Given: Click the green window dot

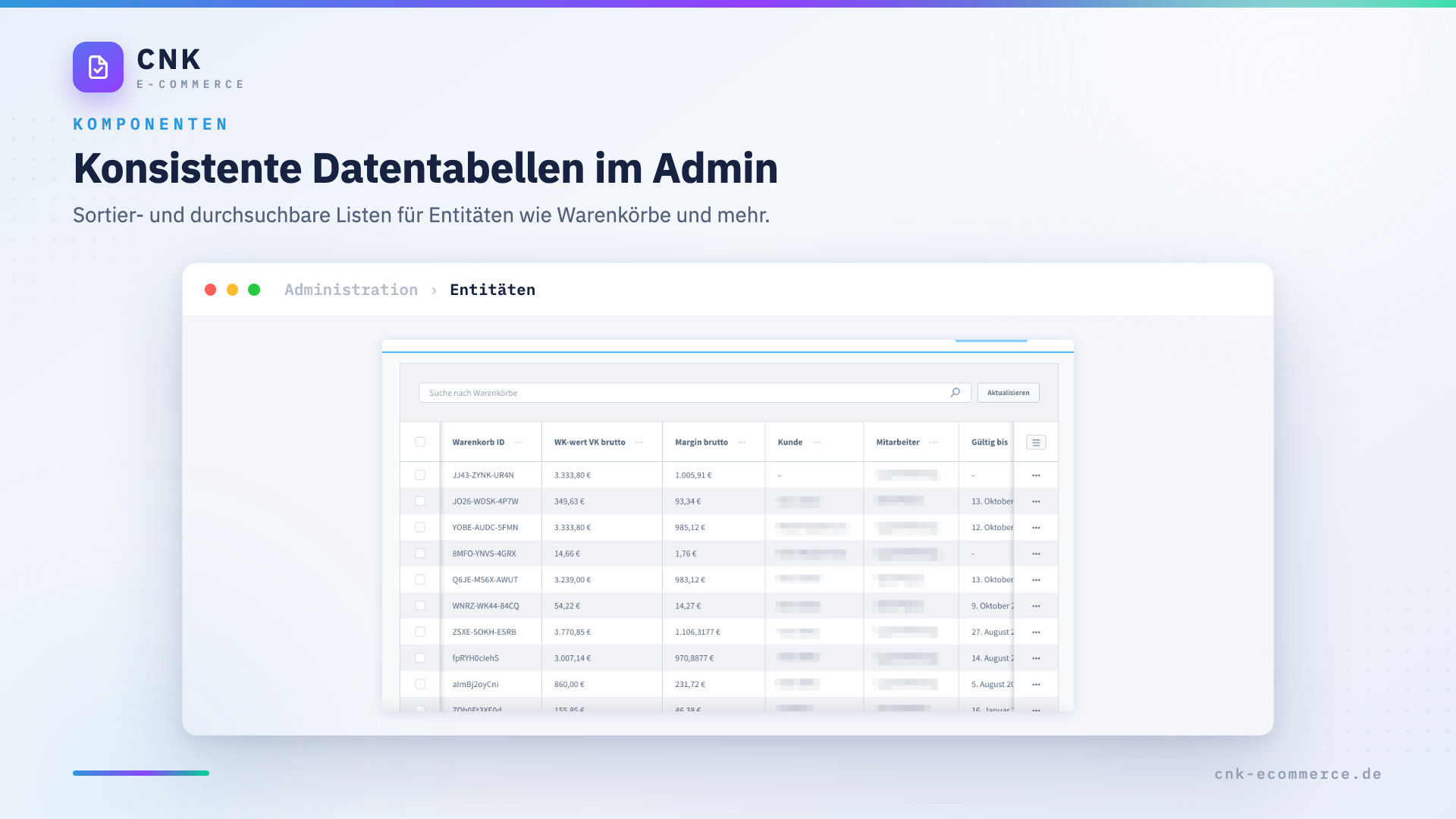Looking at the screenshot, I should click(254, 290).
